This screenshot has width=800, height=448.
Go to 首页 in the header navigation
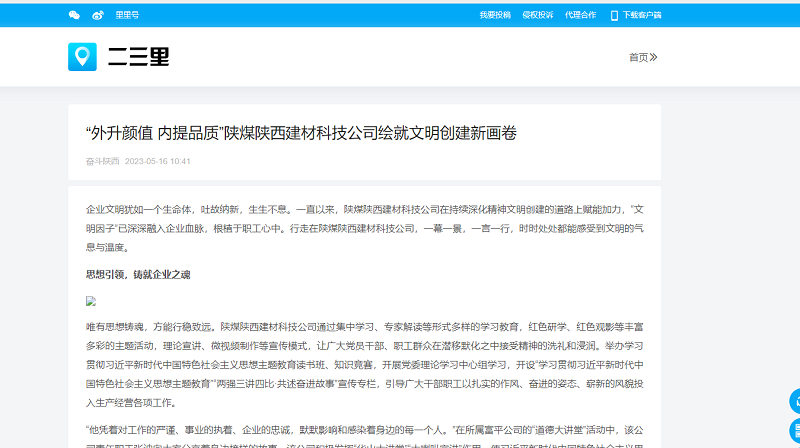click(638, 57)
